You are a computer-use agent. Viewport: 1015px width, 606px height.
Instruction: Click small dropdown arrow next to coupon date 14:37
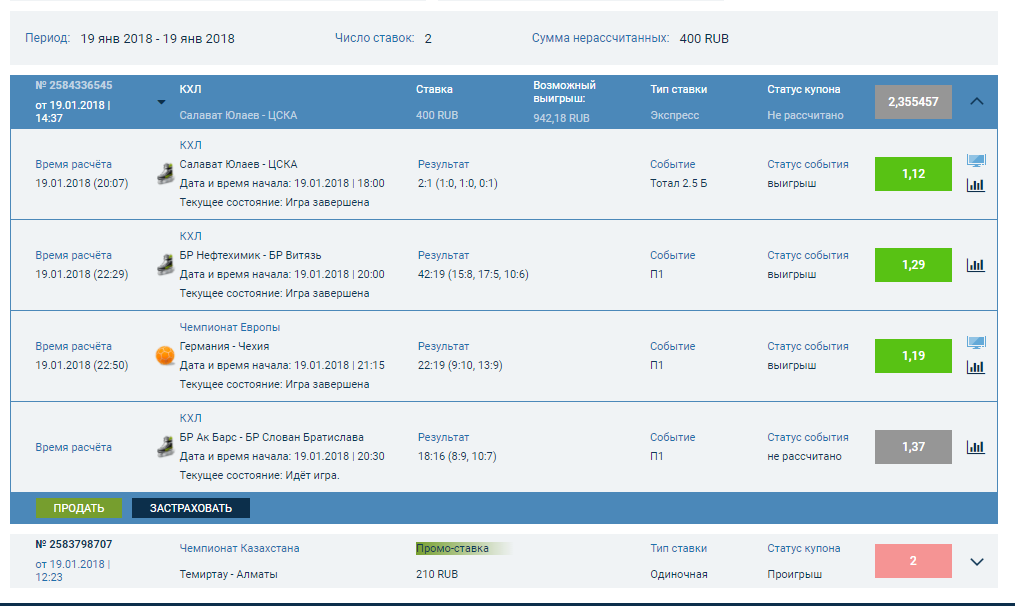click(161, 102)
